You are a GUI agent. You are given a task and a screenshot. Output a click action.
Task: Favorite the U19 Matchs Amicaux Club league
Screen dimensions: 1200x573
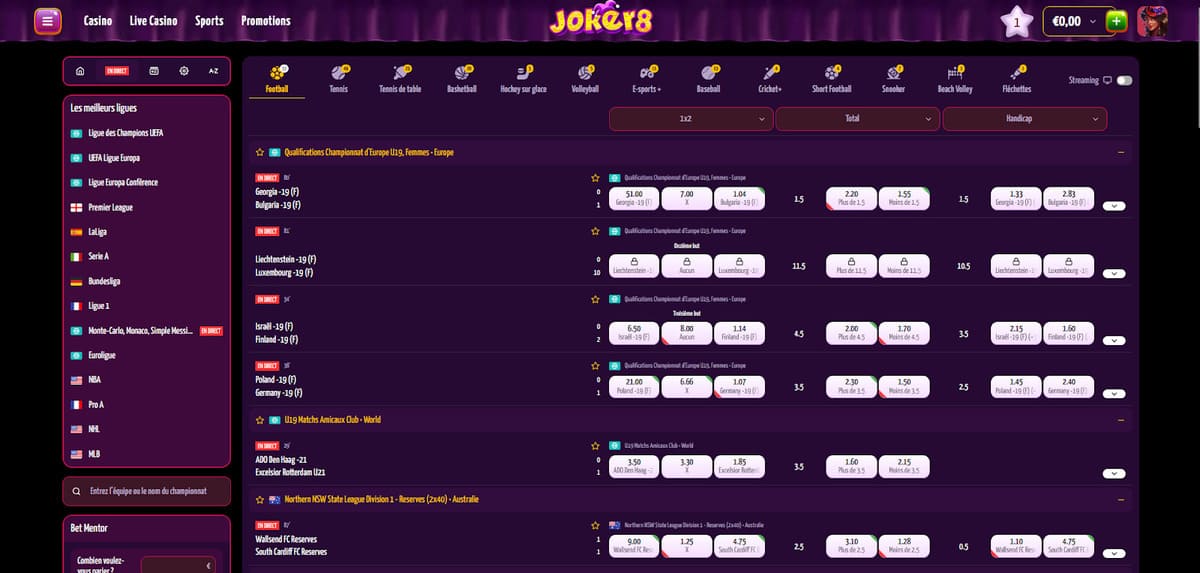tap(260, 420)
